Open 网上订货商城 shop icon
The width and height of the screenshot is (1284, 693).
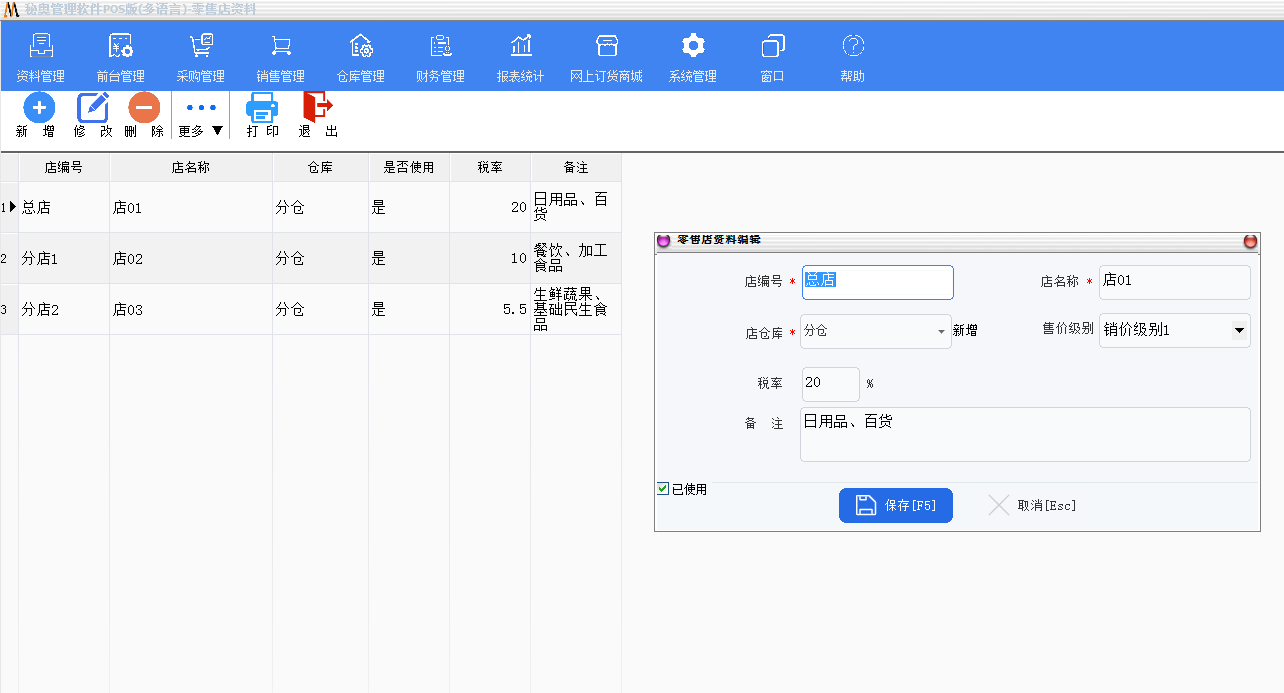(x=607, y=46)
